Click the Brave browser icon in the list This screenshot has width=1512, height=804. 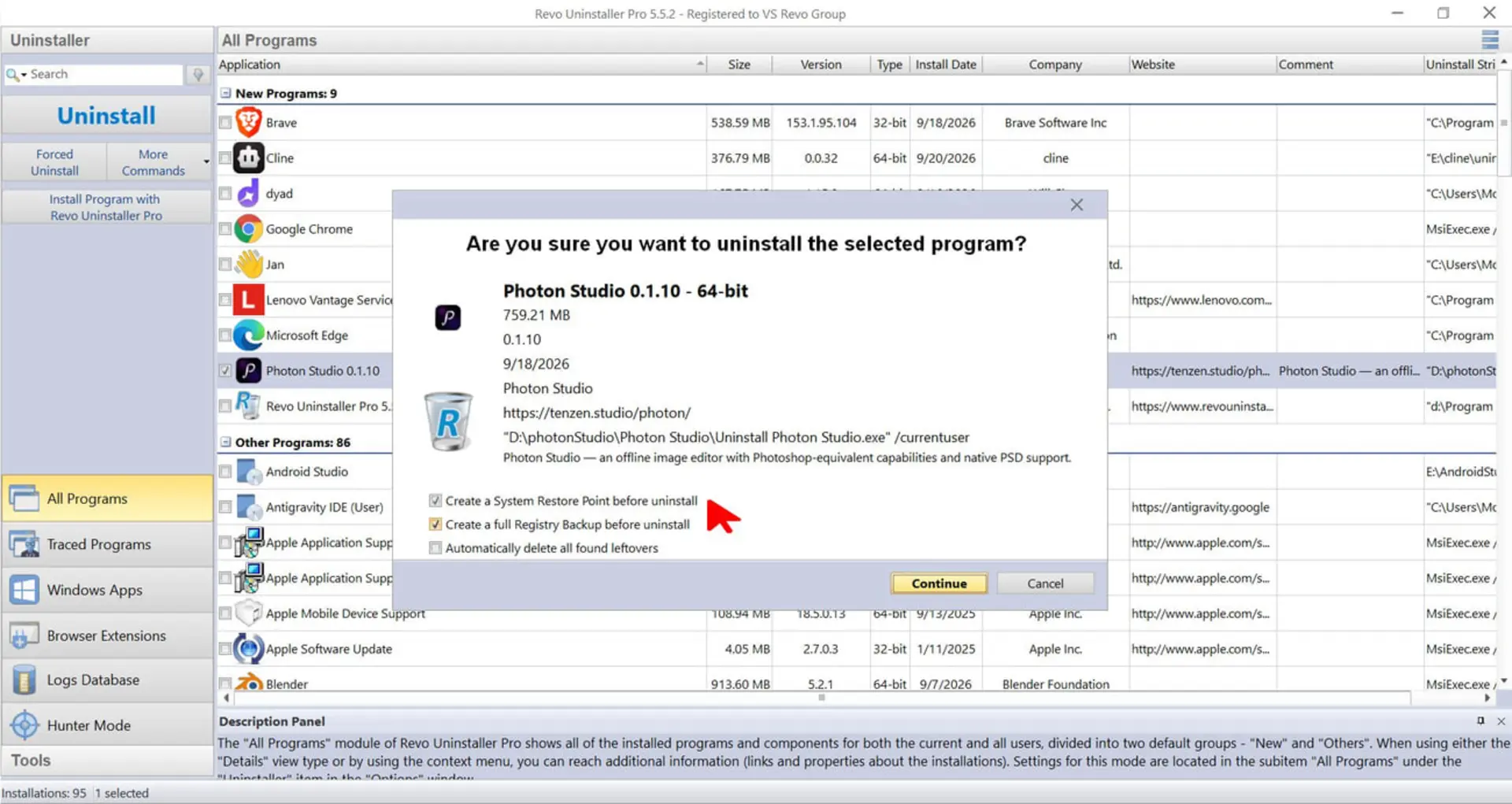click(248, 123)
